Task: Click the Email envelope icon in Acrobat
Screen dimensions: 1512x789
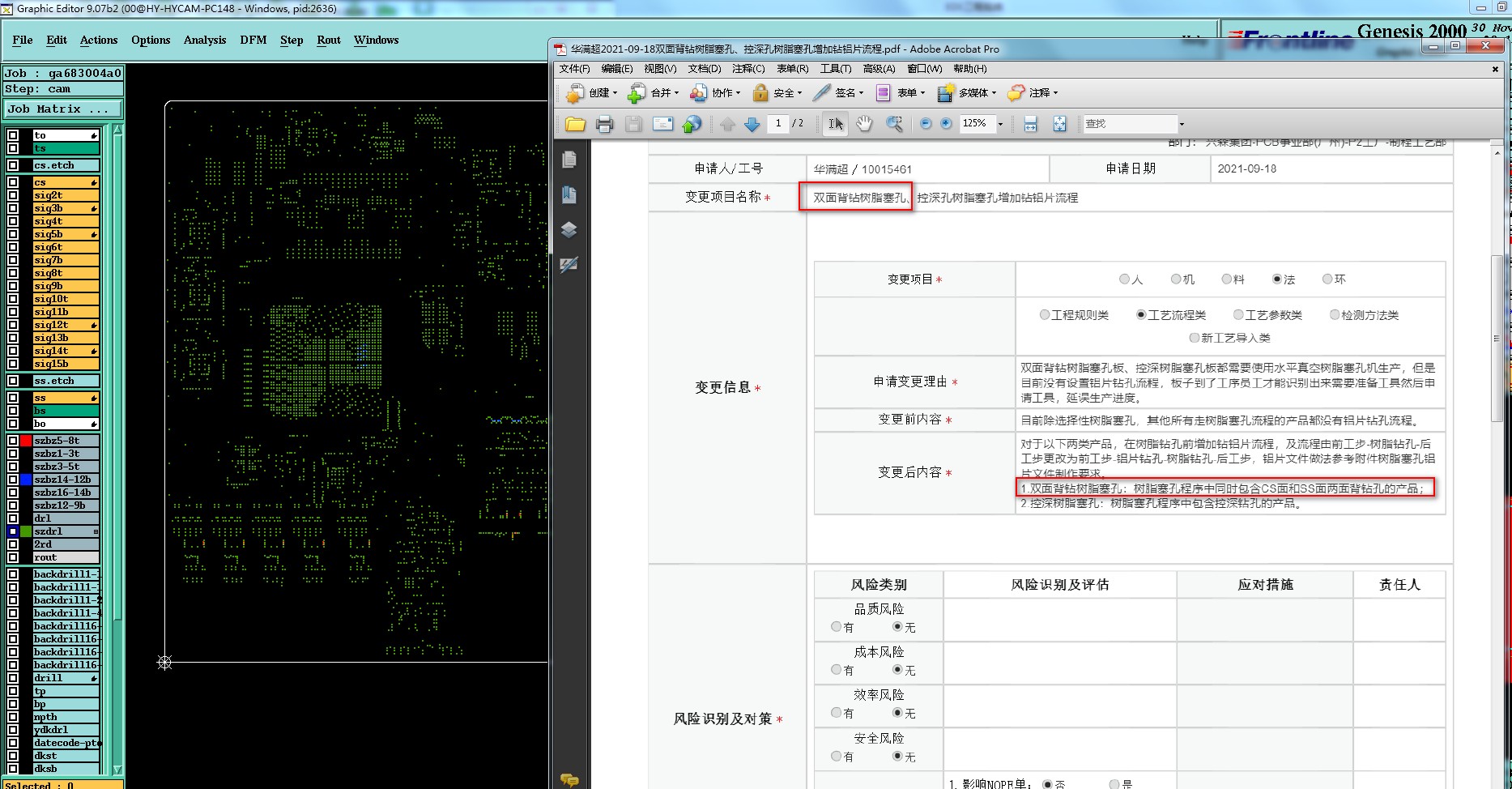Action: 662,124
